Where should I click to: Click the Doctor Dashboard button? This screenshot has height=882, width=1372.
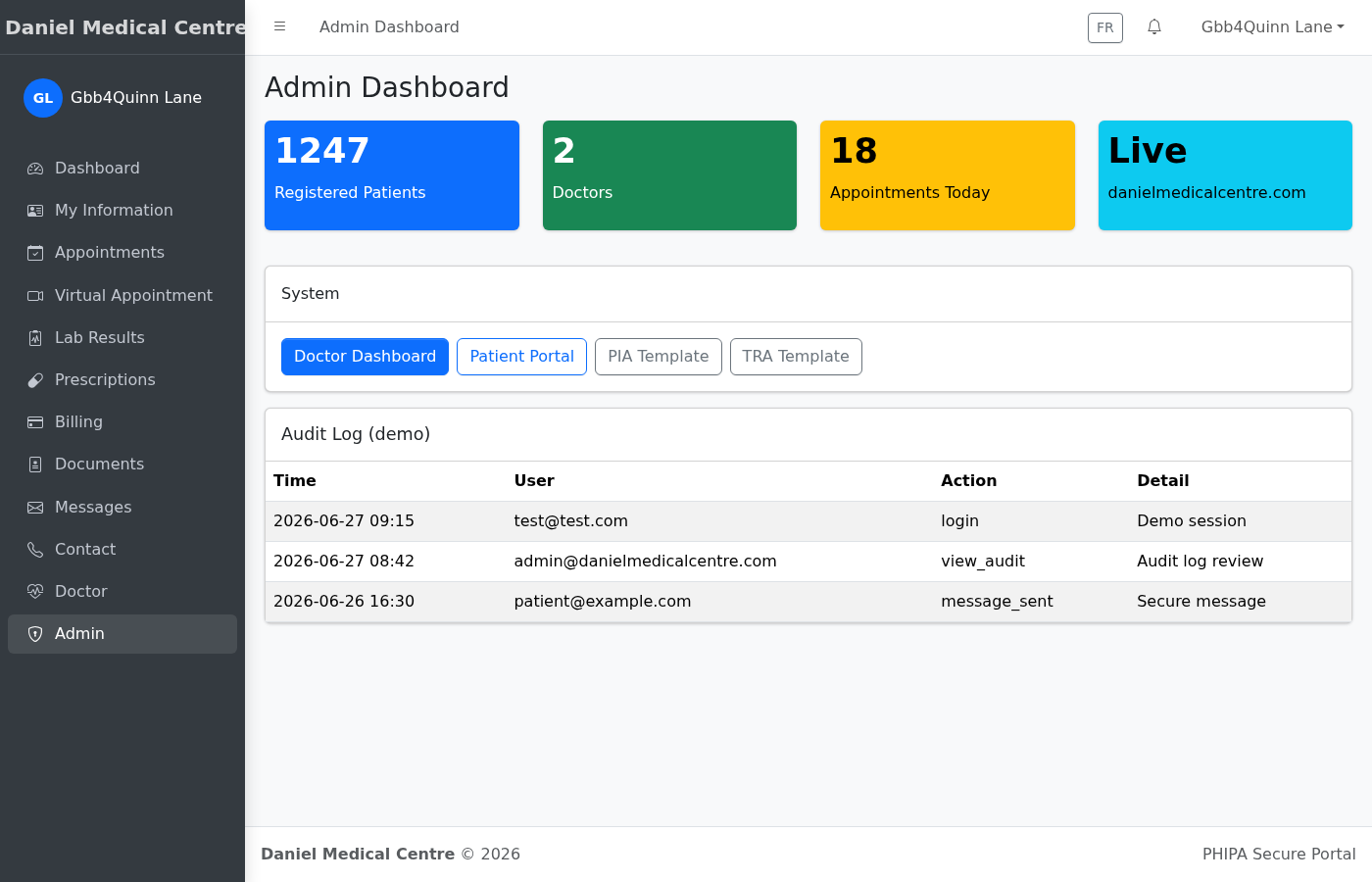(x=365, y=357)
